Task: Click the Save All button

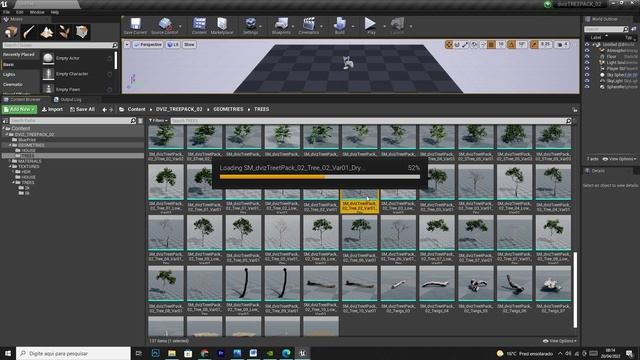Action: point(82,109)
